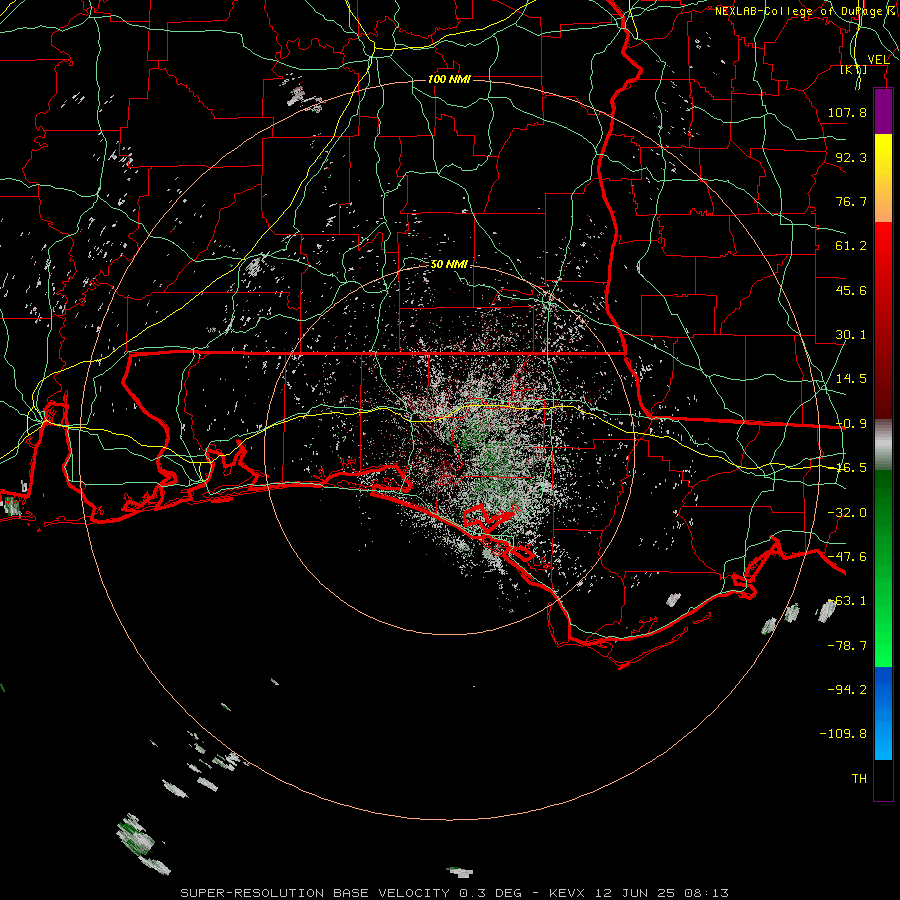Click the SUPER-RESOLUTION BASE VELOCITY caption text
This screenshot has width=900, height=900.
pyautogui.click(x=315, y=893)
